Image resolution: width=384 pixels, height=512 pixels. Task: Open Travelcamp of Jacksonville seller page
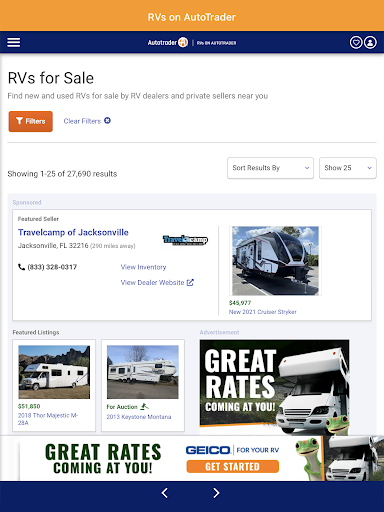[x=73, y=232]
